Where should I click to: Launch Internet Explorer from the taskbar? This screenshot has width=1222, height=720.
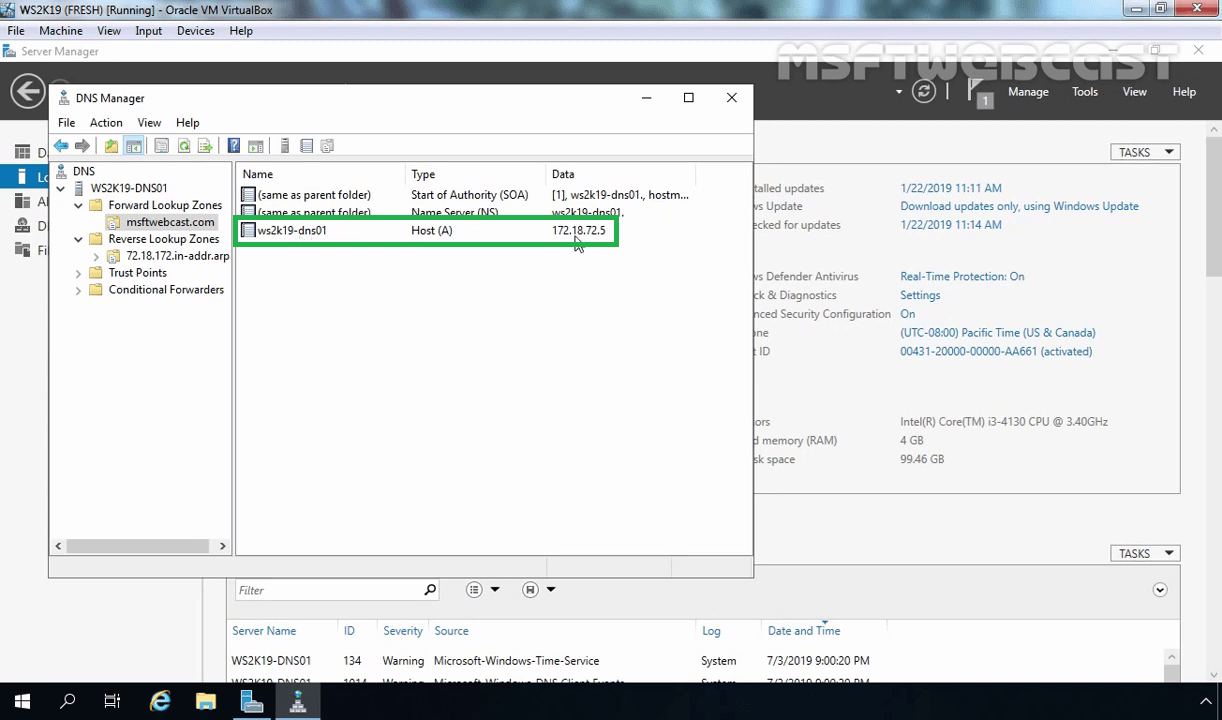pos(160,702)
